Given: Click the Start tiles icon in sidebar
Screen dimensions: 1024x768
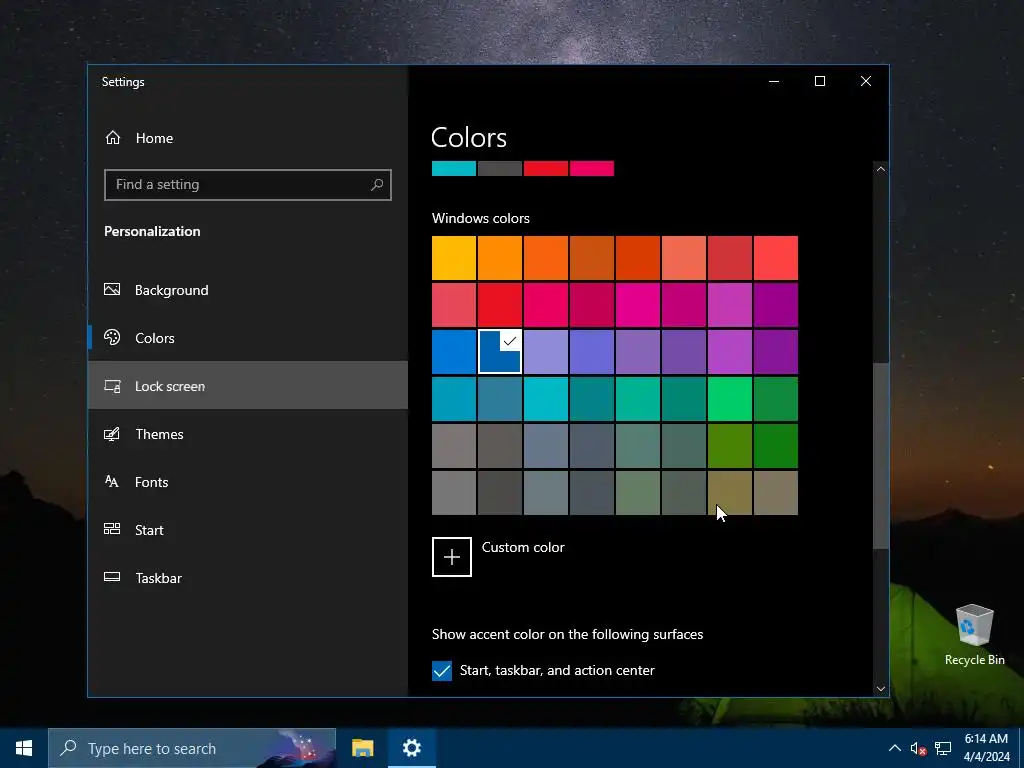Looking at the screenshot, I should click(x=112, y=530).
